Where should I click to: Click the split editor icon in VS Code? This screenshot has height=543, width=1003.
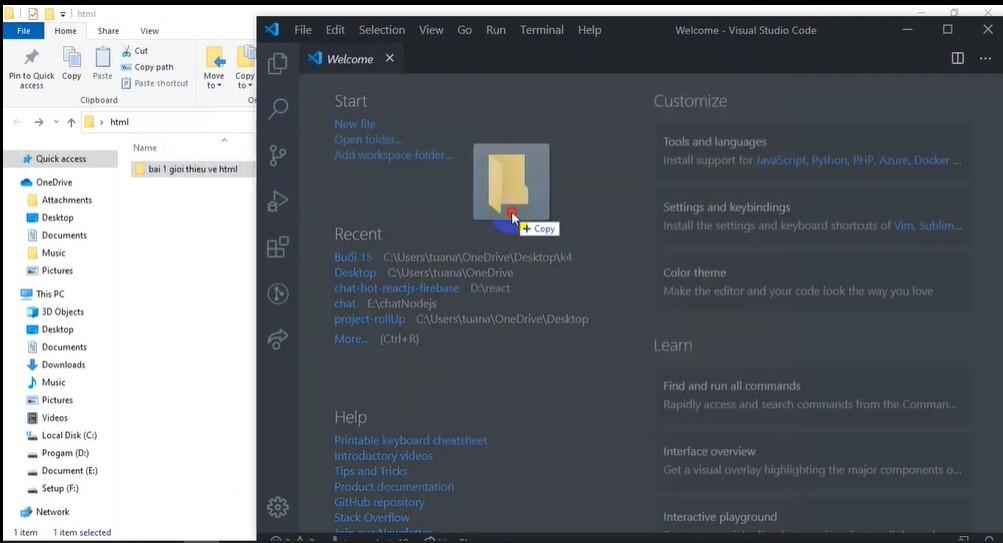pyautogui.click(x=958, y=58)
